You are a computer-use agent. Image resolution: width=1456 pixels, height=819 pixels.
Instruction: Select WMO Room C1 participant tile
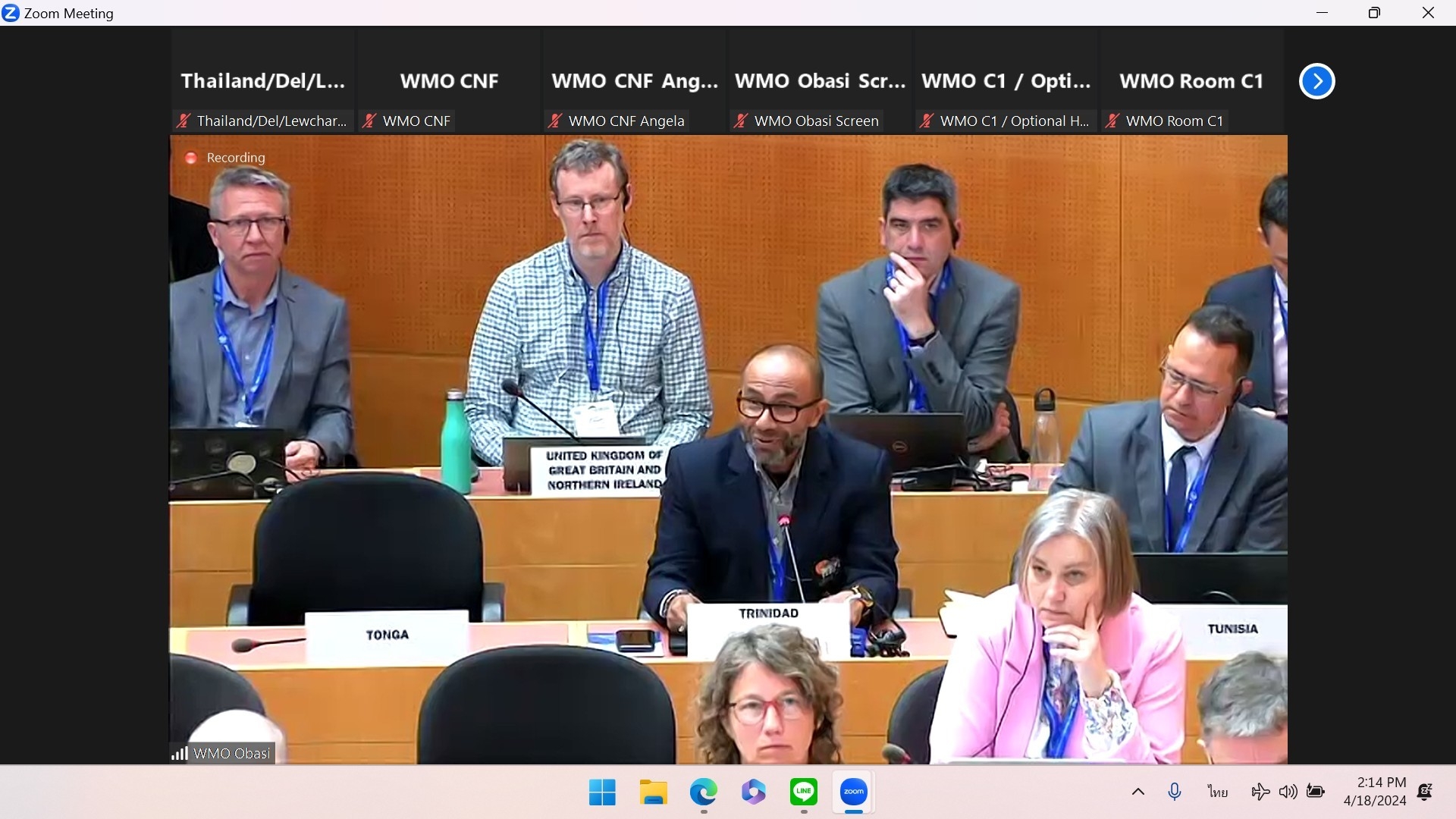coord(1191,81)
